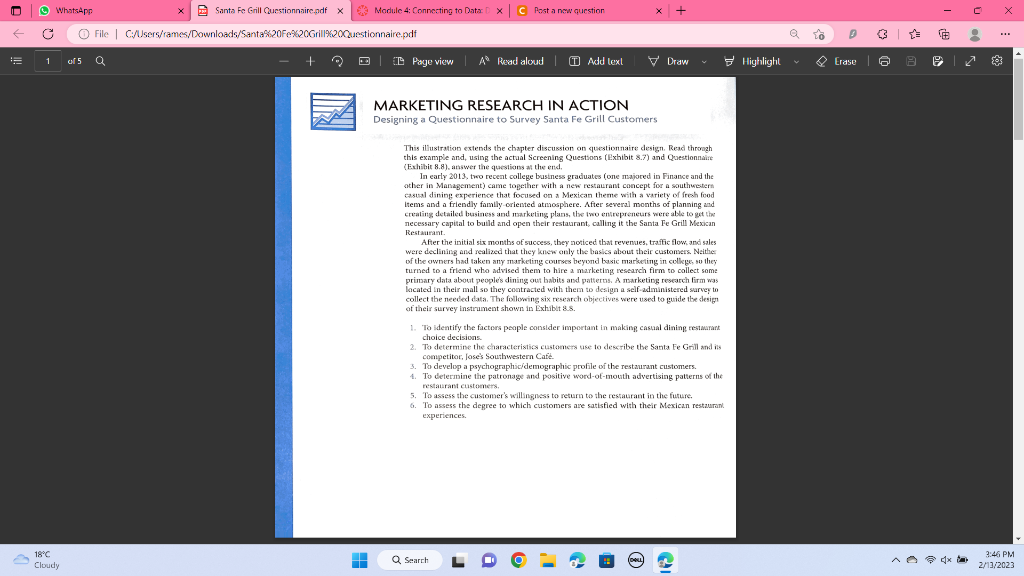
Task: Expand Draw tool options dropdown
Action: (704, 61)
